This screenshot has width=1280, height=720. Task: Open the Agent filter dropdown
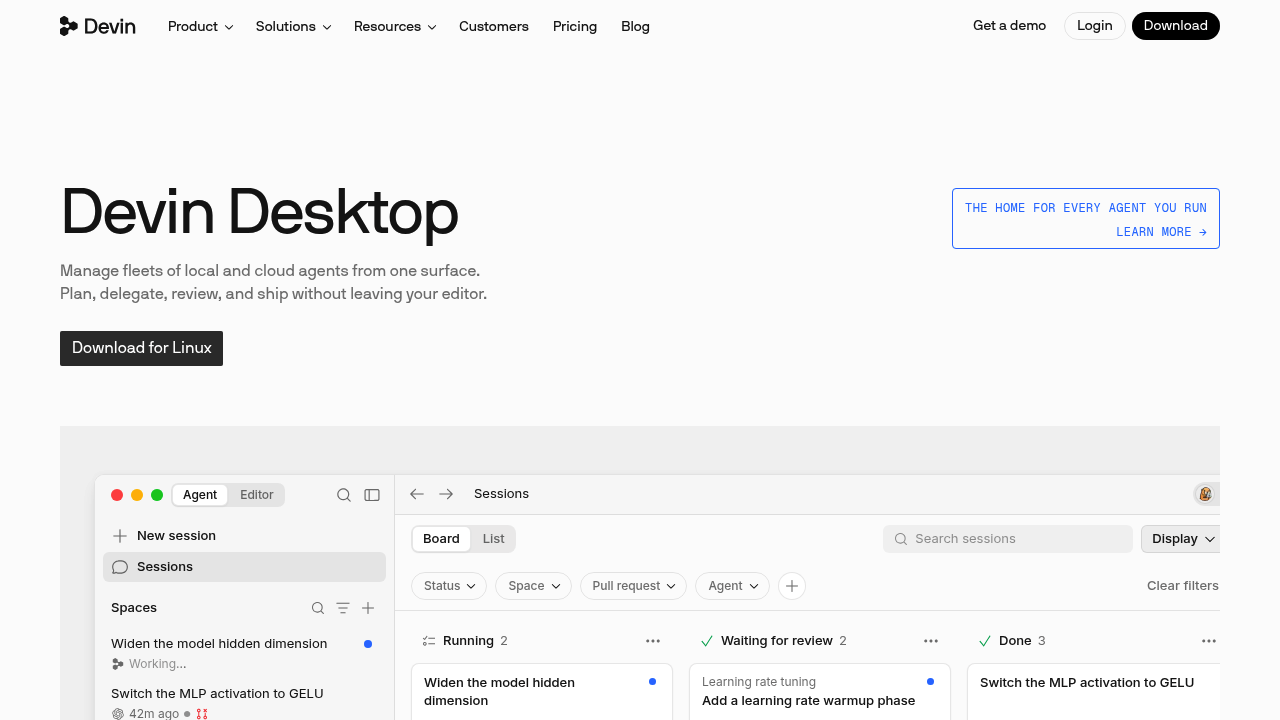(732, 586)
